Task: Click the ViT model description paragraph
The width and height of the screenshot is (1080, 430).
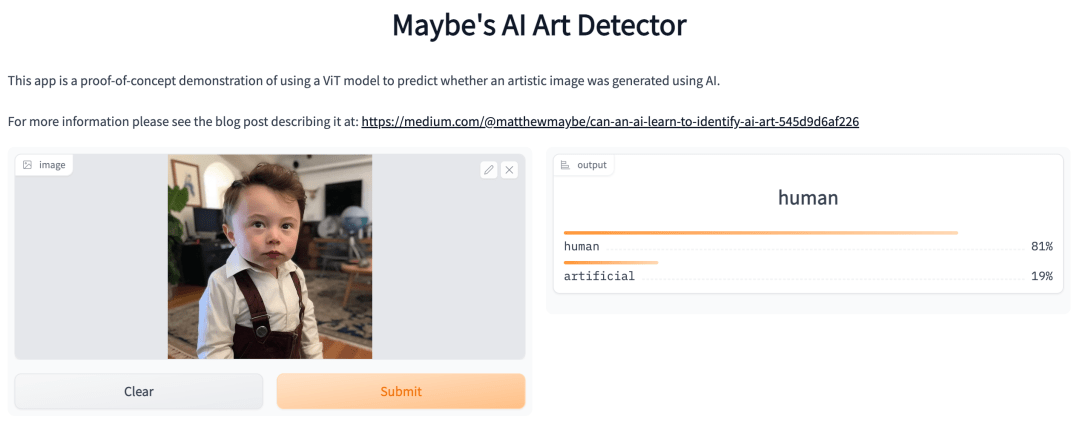Action: (x=364, y=81)
